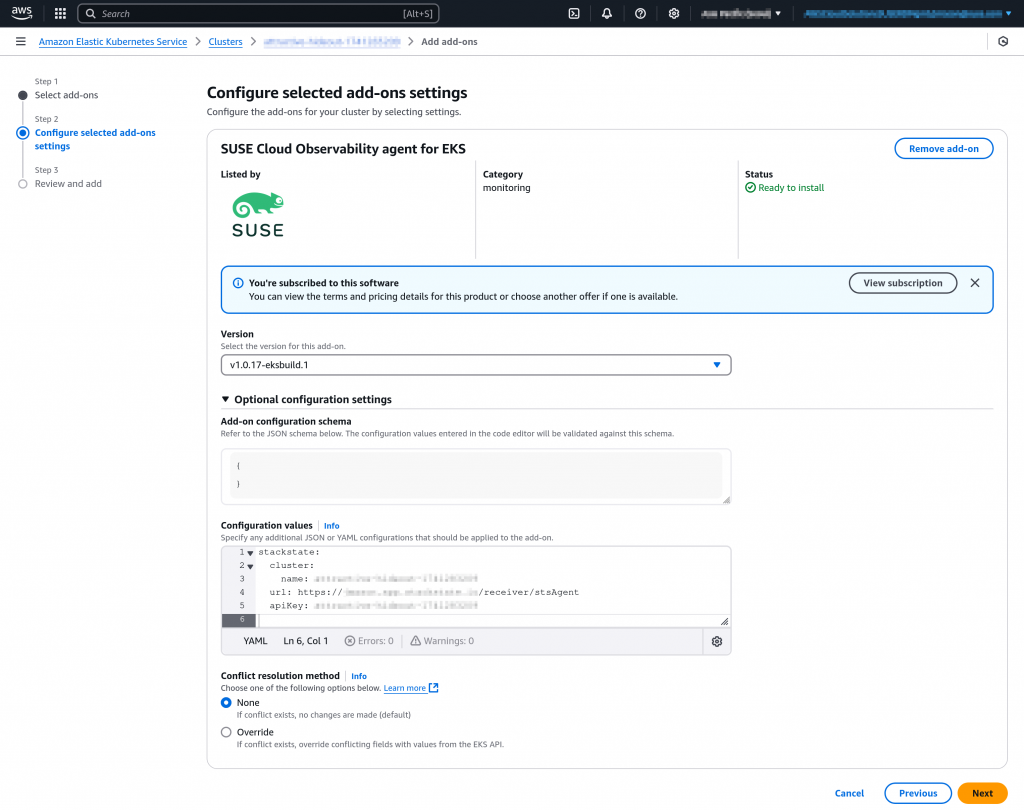This screenshot has width=1024, height=810.
Task: Open the version v1.0.17-eksbuild.1 dropdown
Action: [475, 365]
